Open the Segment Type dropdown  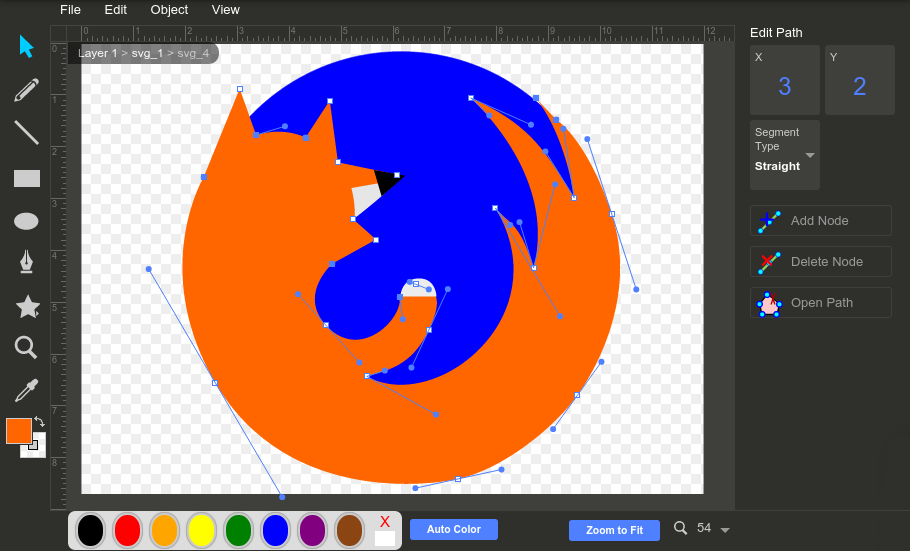(785, 155)
